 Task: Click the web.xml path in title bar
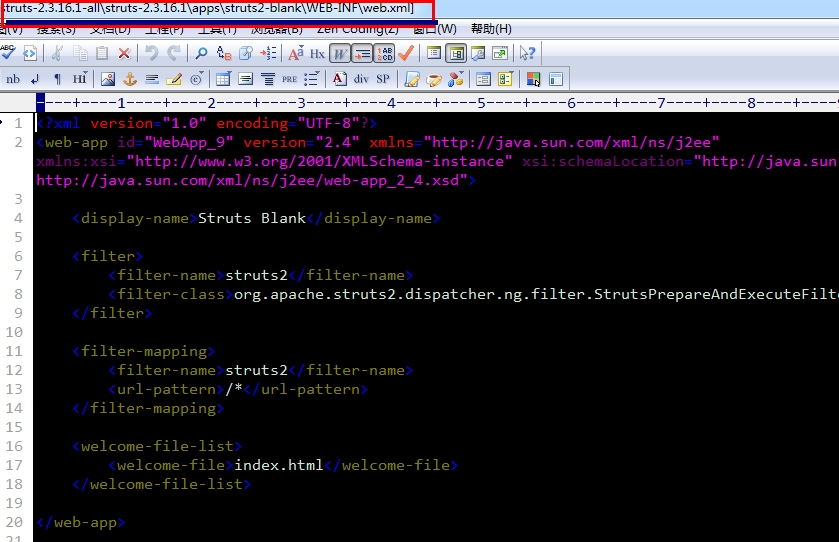[208, 9]
